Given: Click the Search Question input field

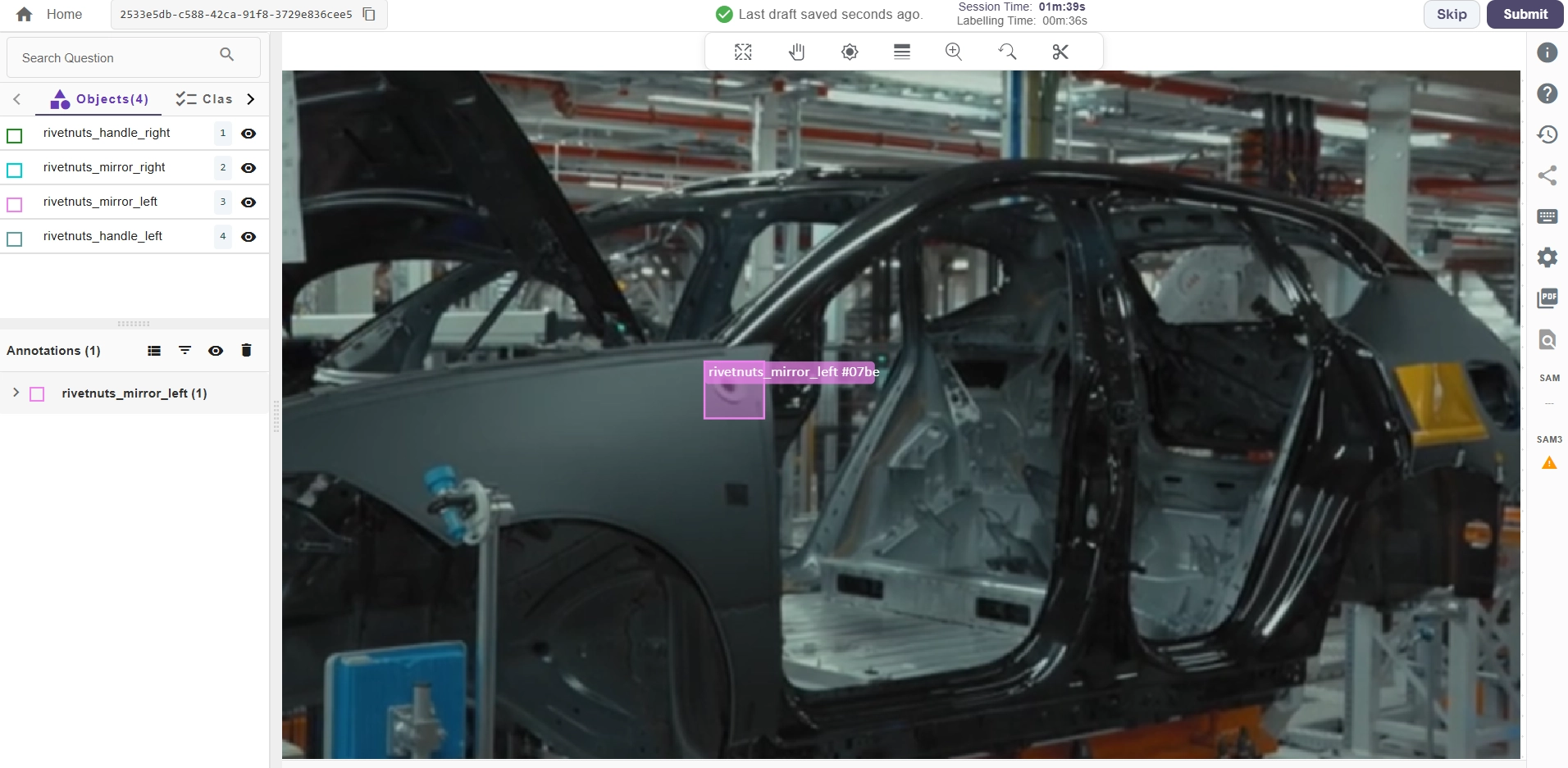Looking at the screenshot, I should (x=115, y=57).
